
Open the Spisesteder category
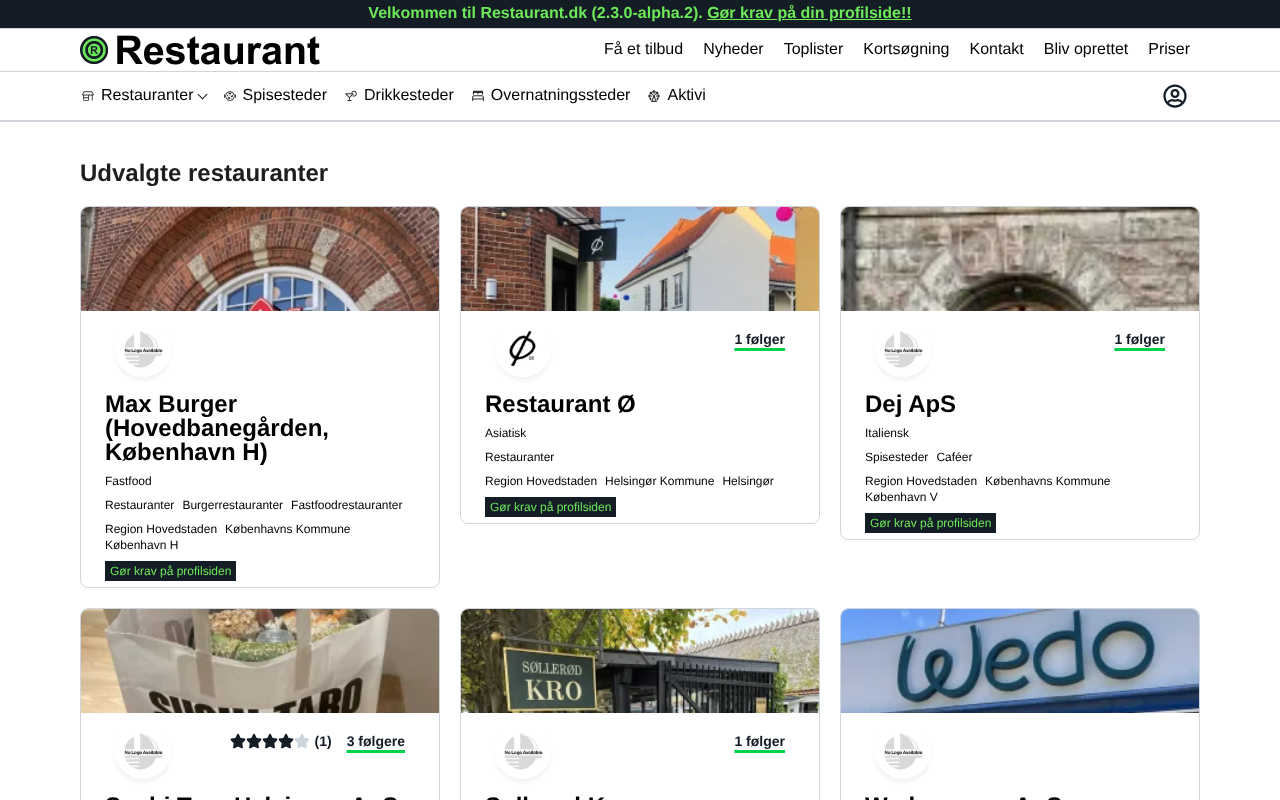click(275, 96)
